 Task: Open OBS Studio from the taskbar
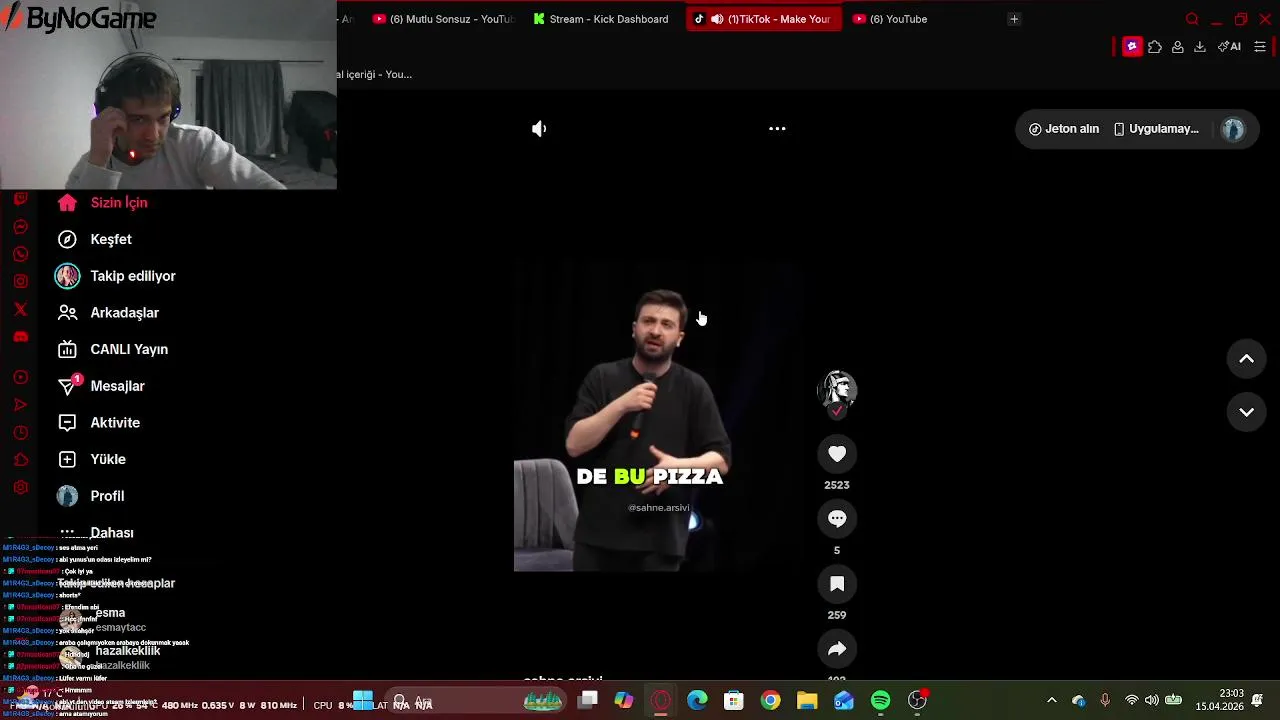[x=917, y=701]
